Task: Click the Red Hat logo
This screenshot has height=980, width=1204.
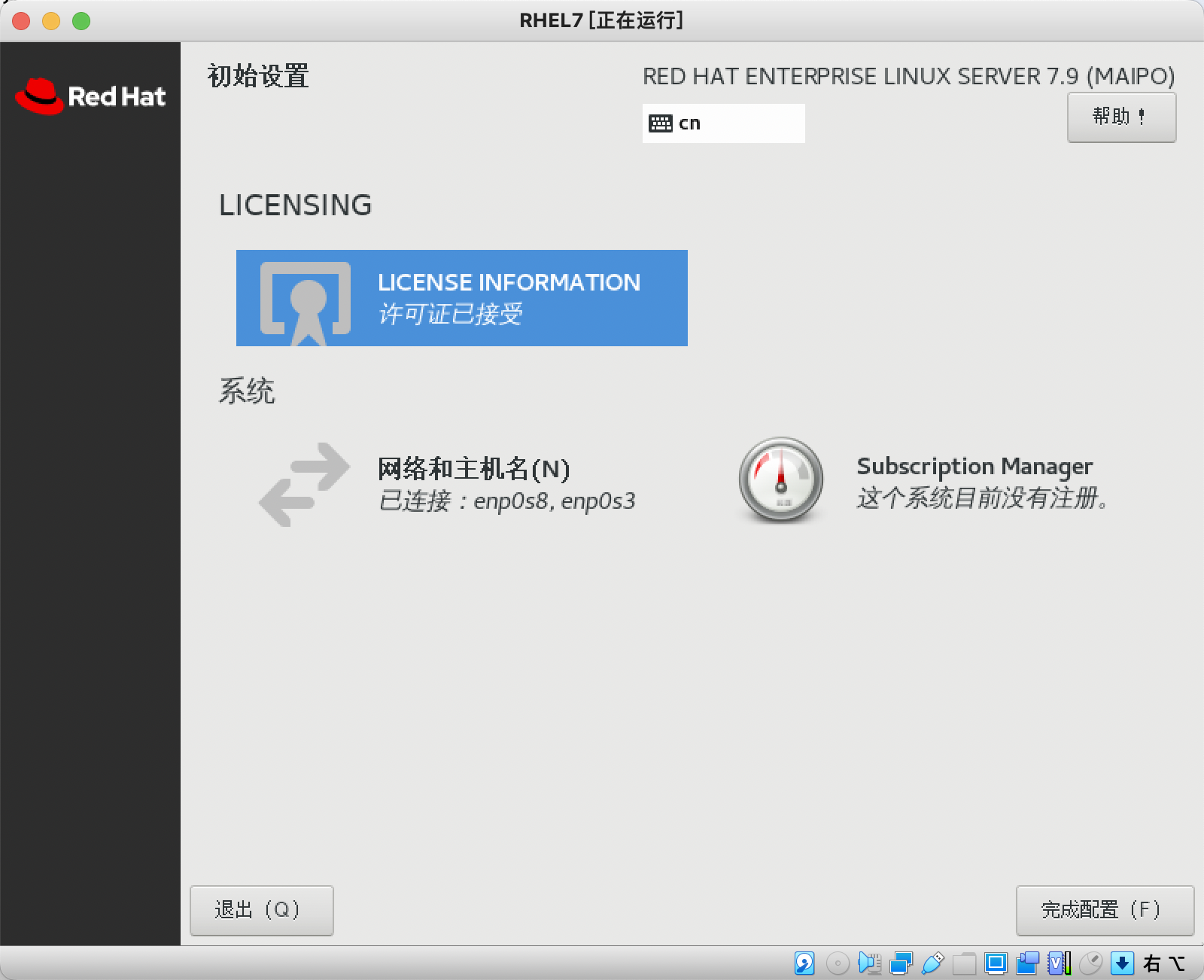Action: (90, 96)
